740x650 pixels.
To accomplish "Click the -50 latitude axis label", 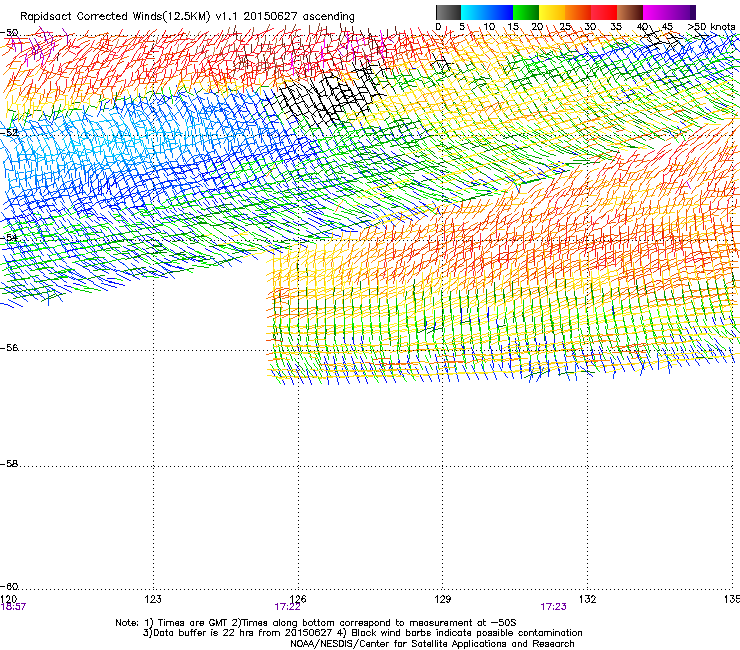I will [x=9, y=33].
